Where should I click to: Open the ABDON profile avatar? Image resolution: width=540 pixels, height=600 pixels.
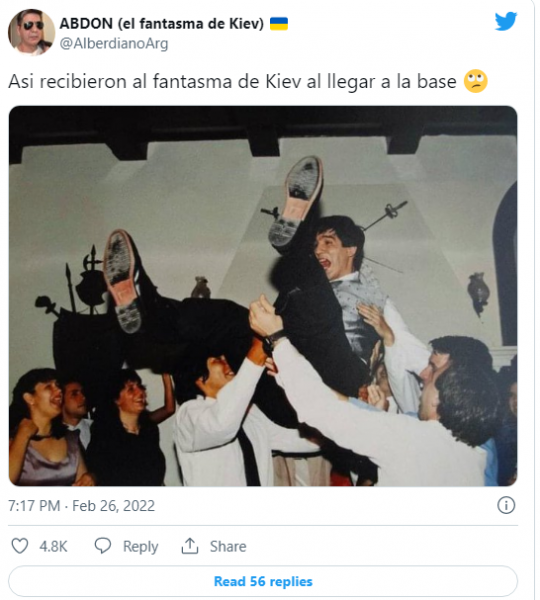[31, 33]
